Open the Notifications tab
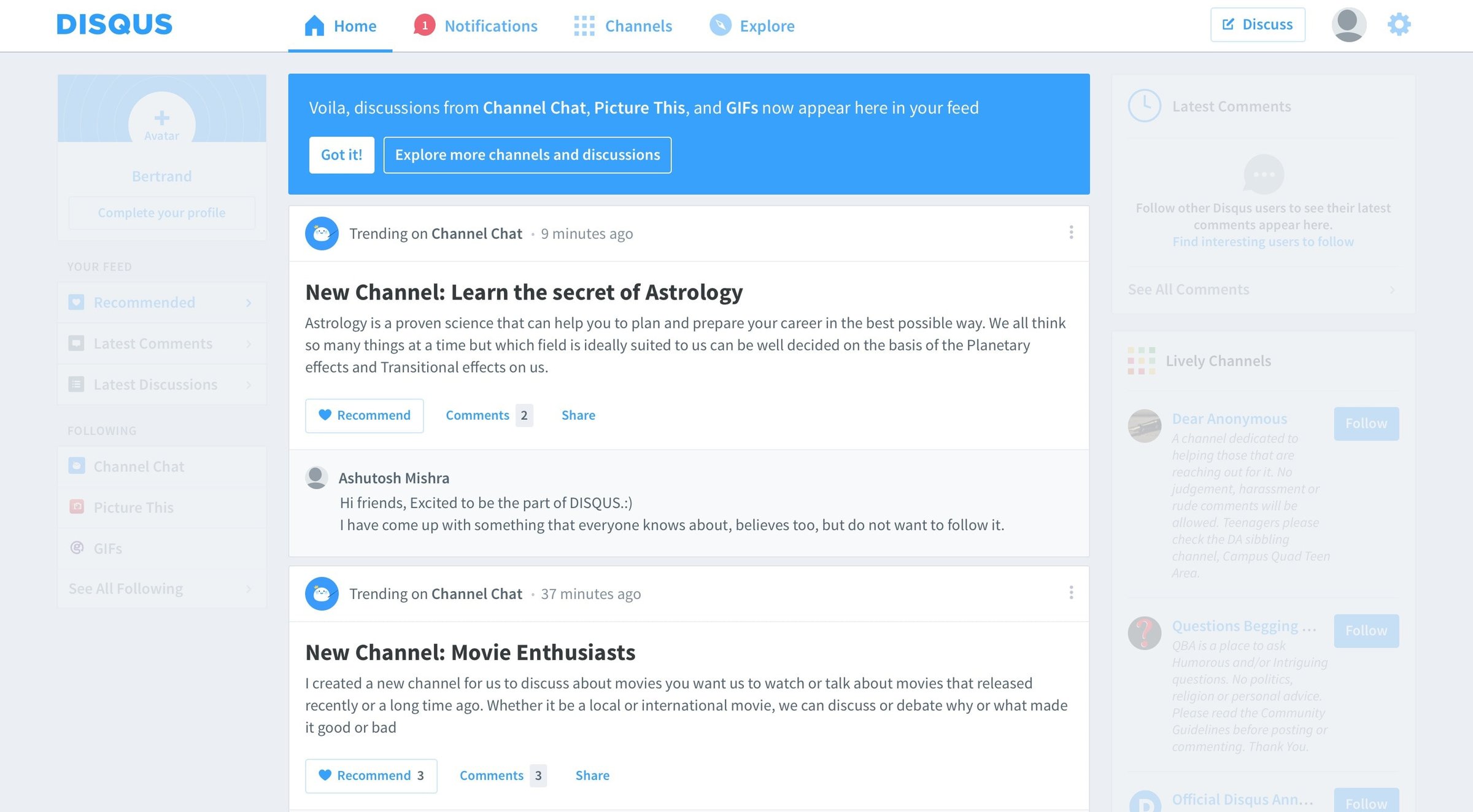1473x812 pixels. pos(476,26)
